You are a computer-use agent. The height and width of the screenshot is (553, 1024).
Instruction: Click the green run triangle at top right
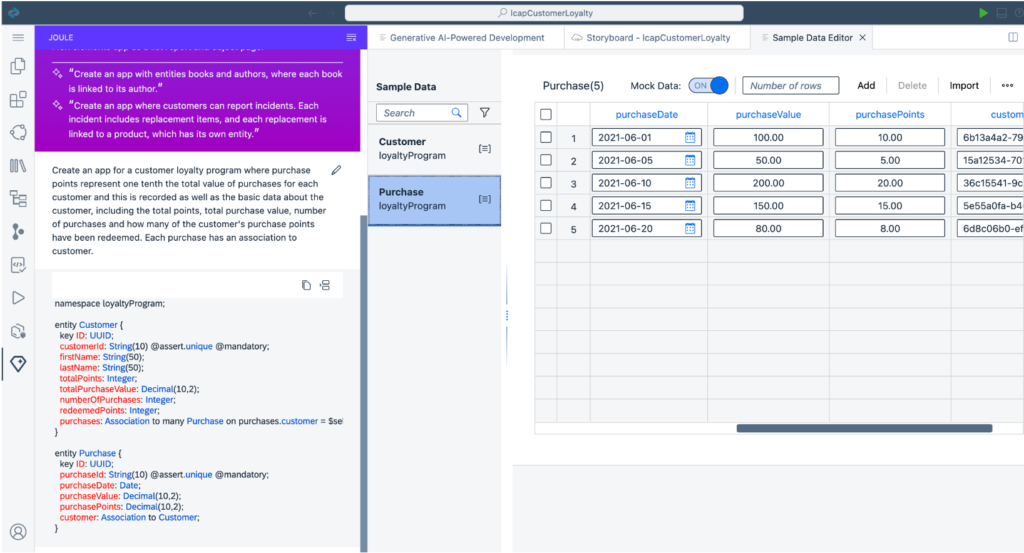tap(984, 13)
